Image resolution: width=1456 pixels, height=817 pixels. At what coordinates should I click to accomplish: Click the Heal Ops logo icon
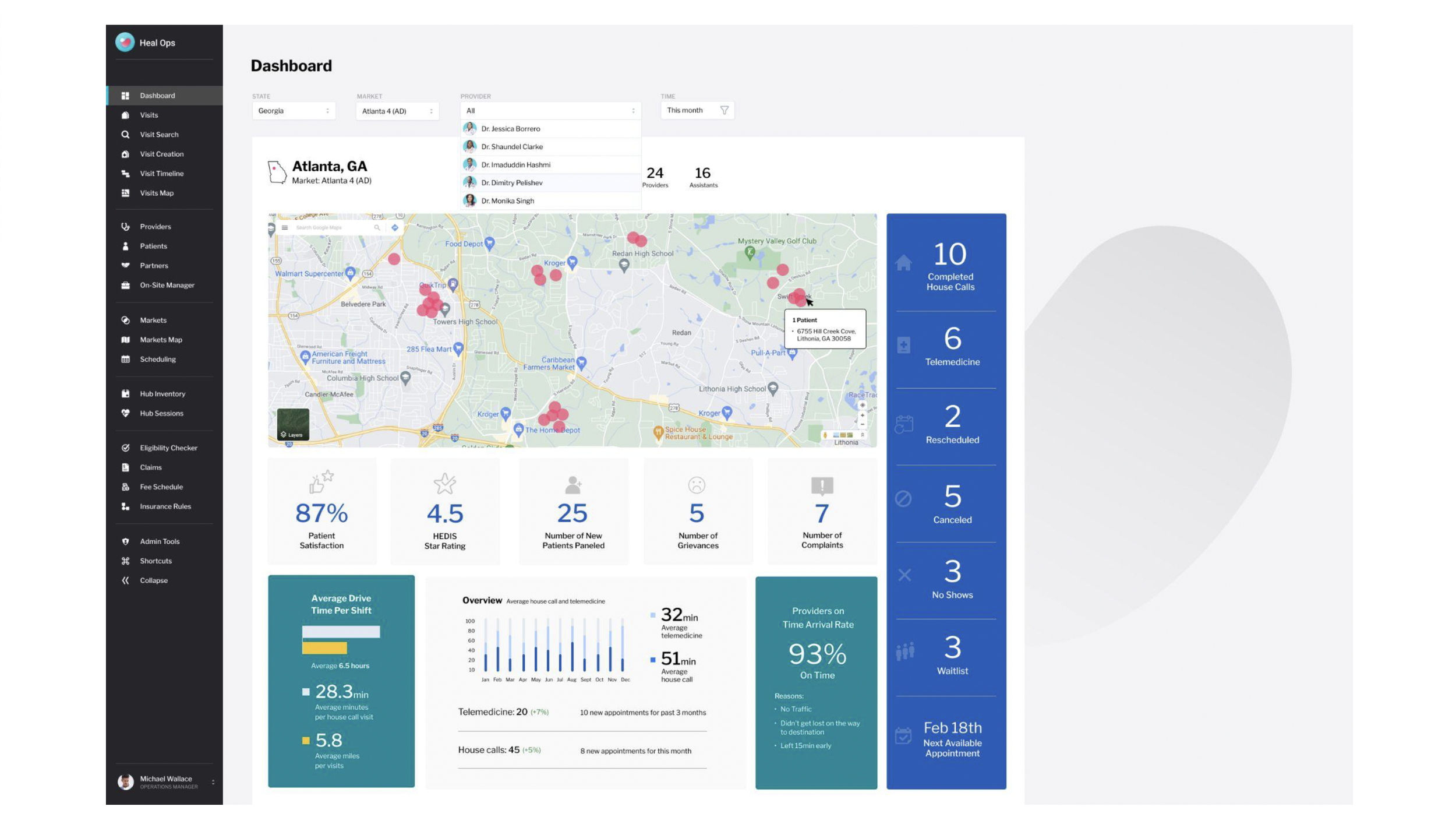point(125,42)
